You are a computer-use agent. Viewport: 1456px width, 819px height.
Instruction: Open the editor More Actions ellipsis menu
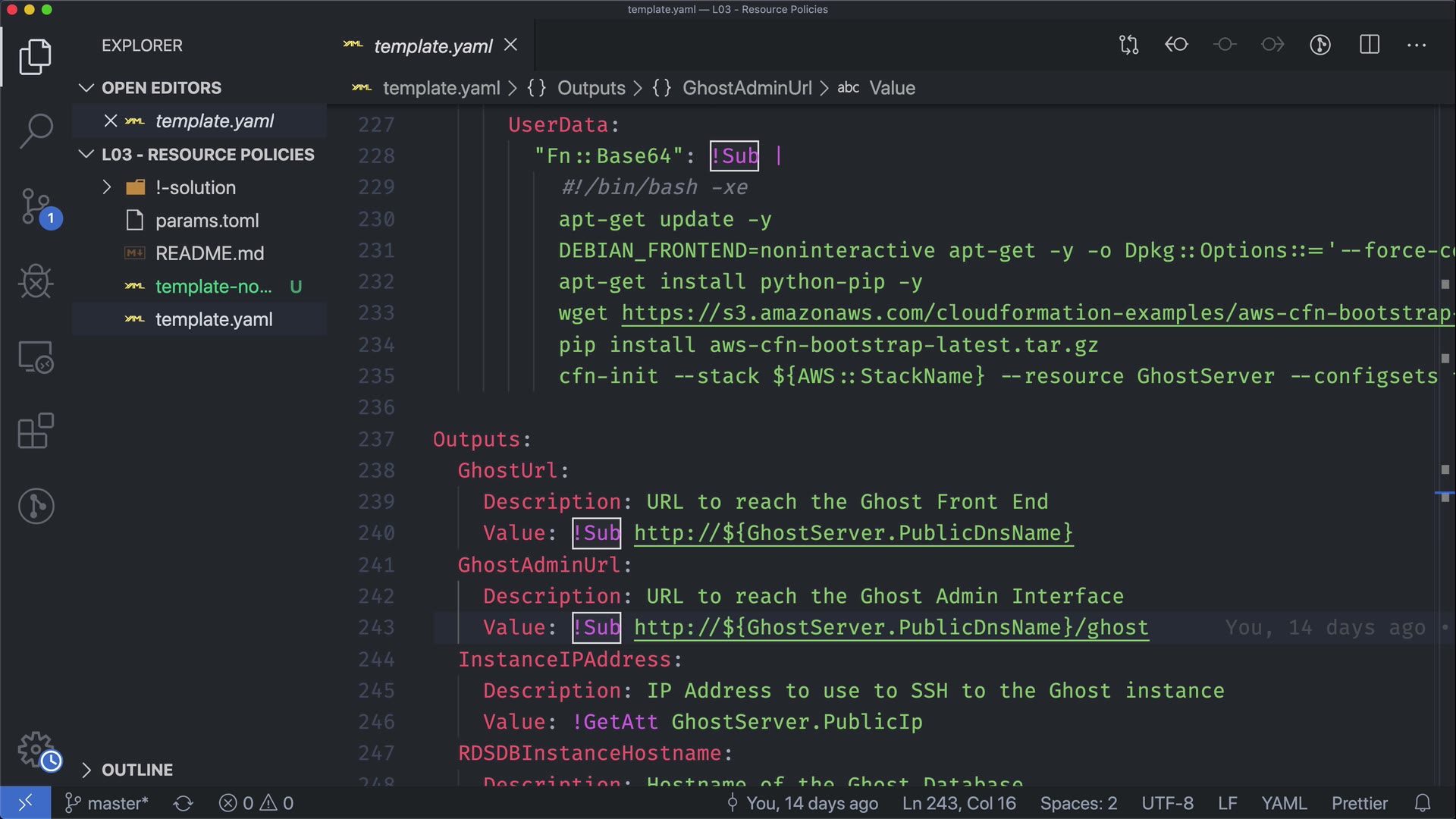(1416, 45)
